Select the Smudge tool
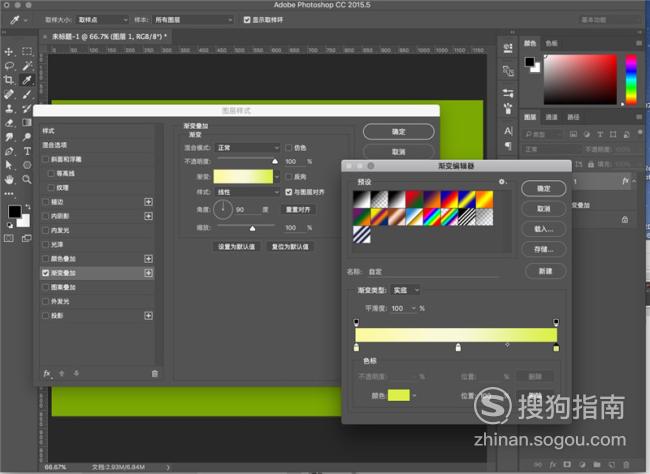Image resolution: width=650 pixels, height=474 pixels. click(x=9, y=137)
